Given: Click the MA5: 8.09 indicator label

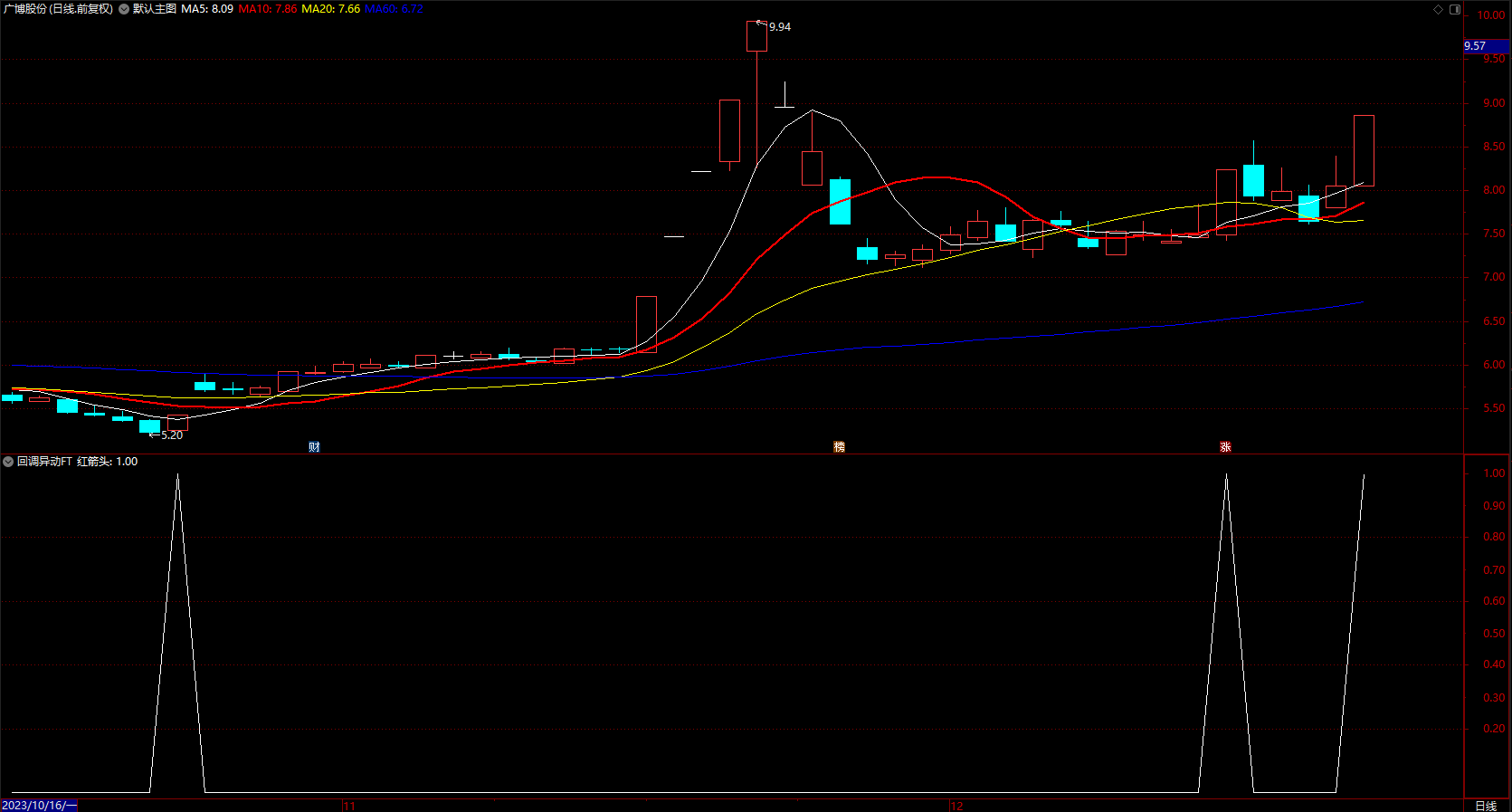Looking at the screenshot, I should (x=207, y=9).
